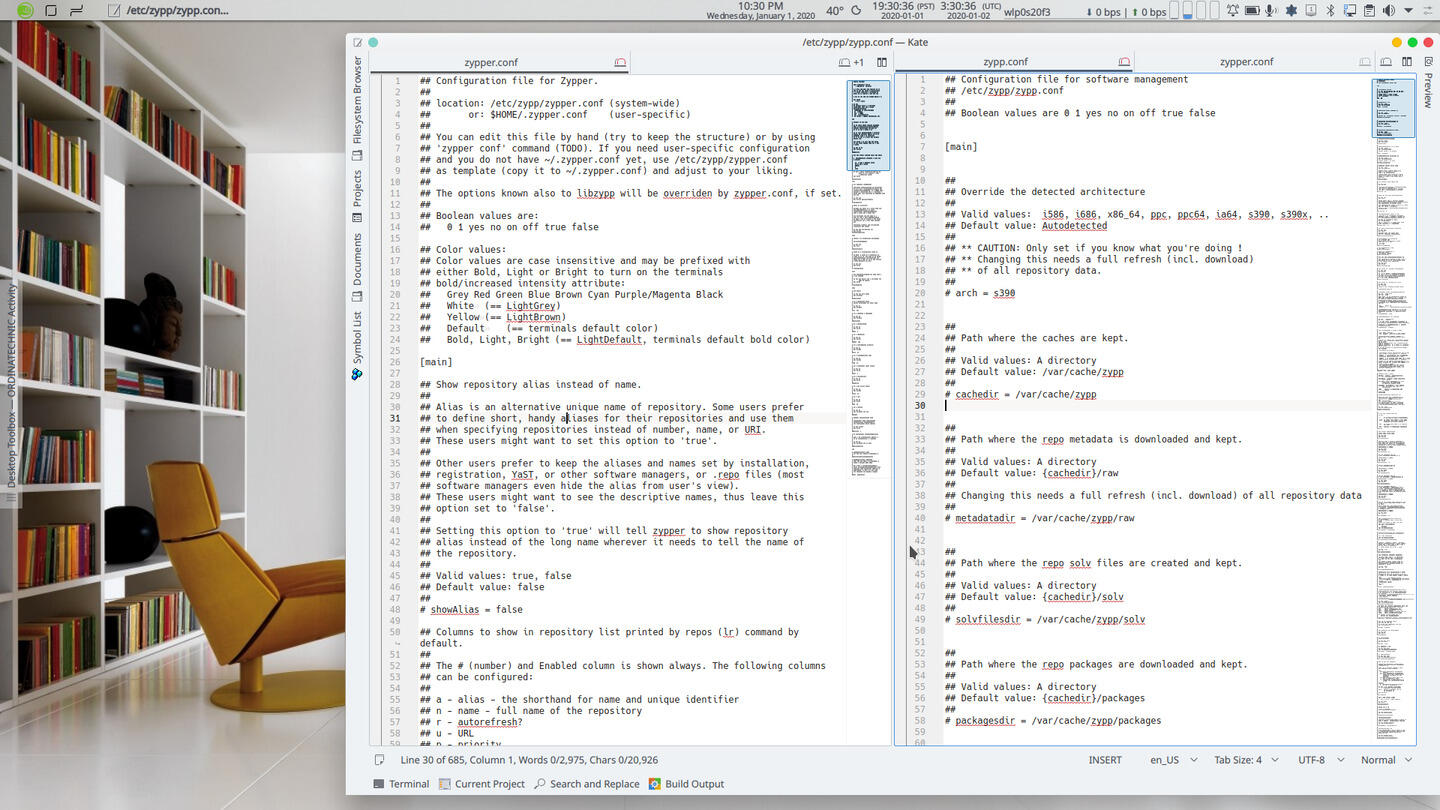
Task: Click the Kate window menu icon in the title bar
Action: pos(358,42)
